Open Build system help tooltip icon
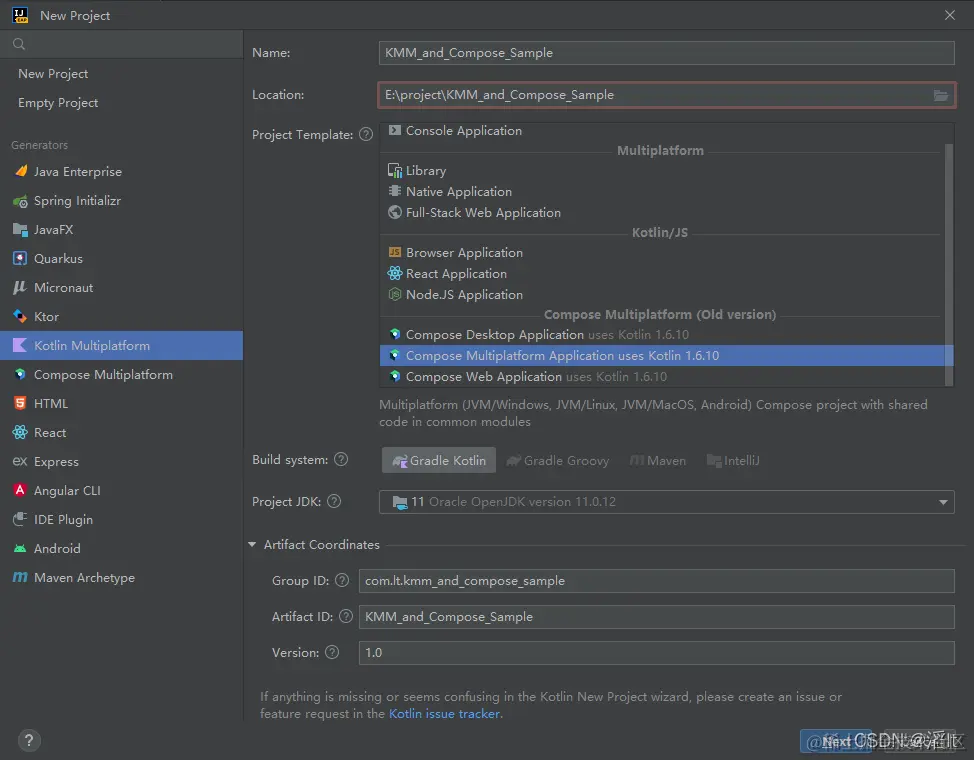Image resolution: width=974 pixels, height=760 pixels. [x=341, y=459]
